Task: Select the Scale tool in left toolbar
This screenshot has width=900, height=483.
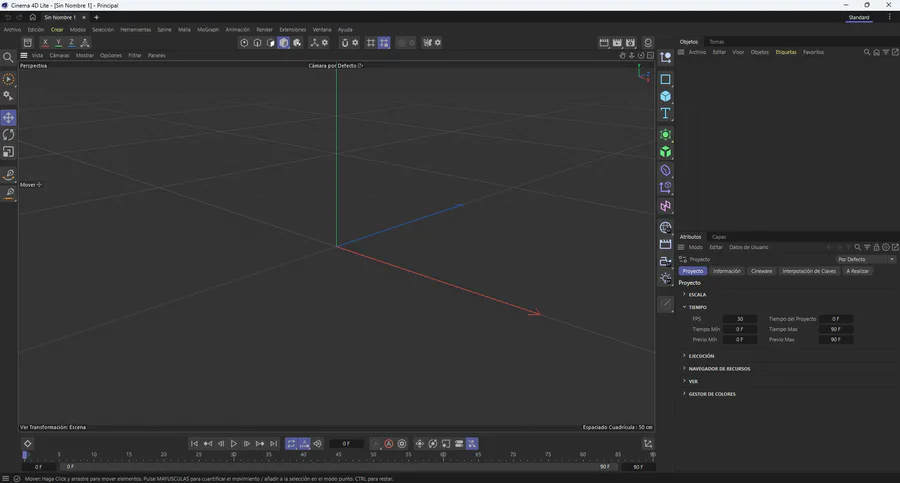Action: coord(9,152)
